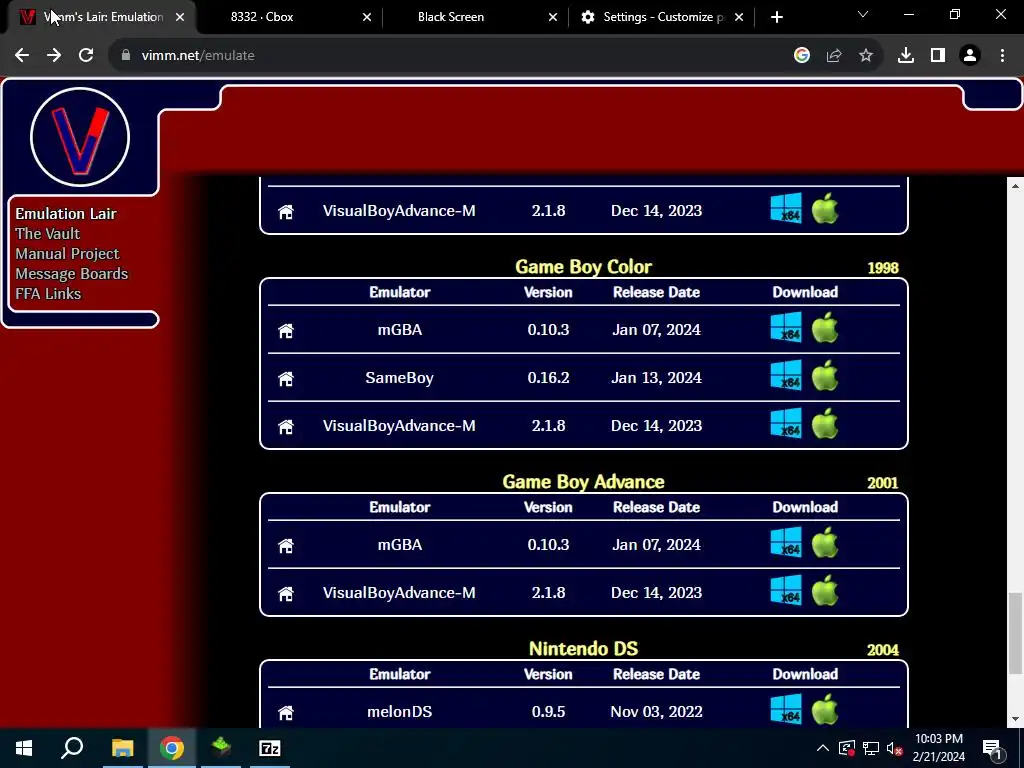Viewport: 1024px width, 768px height.
Task: Open File Explorer from taskbar
Action: click(122, 748)
